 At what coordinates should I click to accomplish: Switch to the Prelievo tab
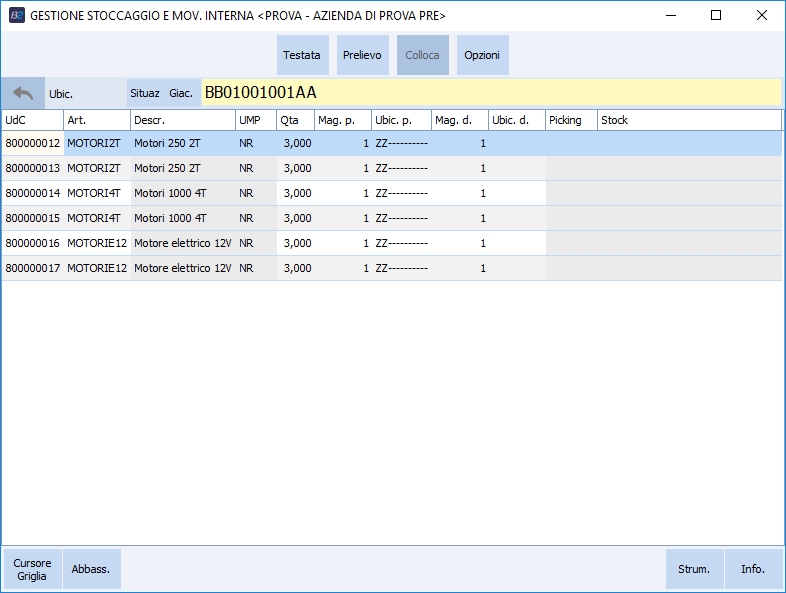coord(362,55)
